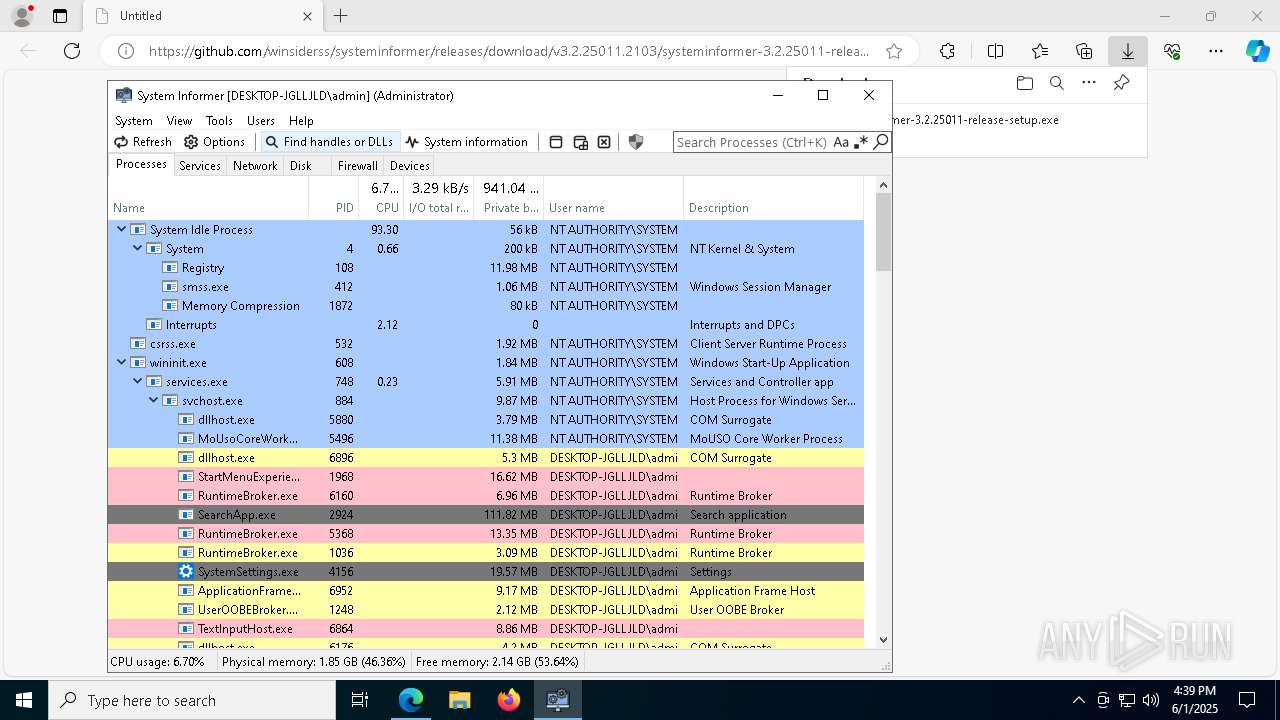
Task: Collapse the System Idle Process tree node
Action: [x=122, y=229]
